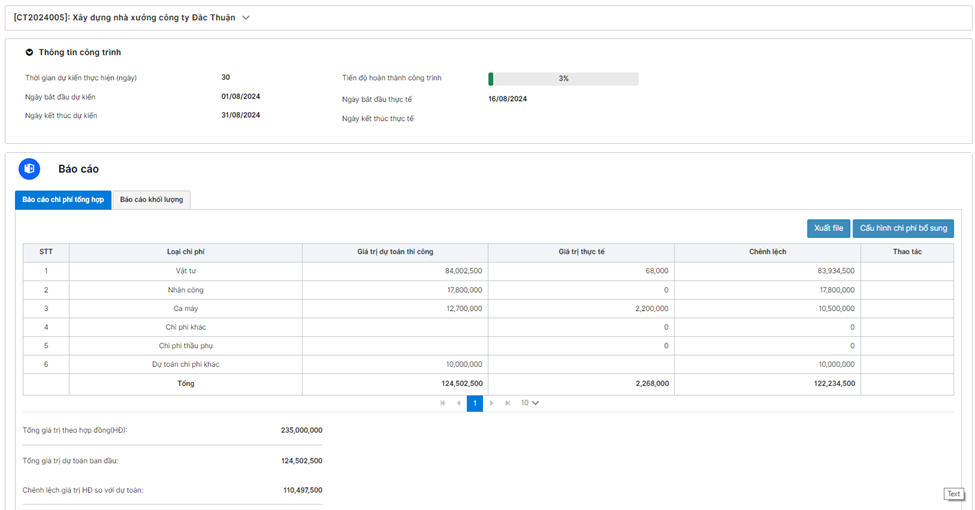
Task: Click the blue Báo cáo report icon
Action: pos(29,169)
